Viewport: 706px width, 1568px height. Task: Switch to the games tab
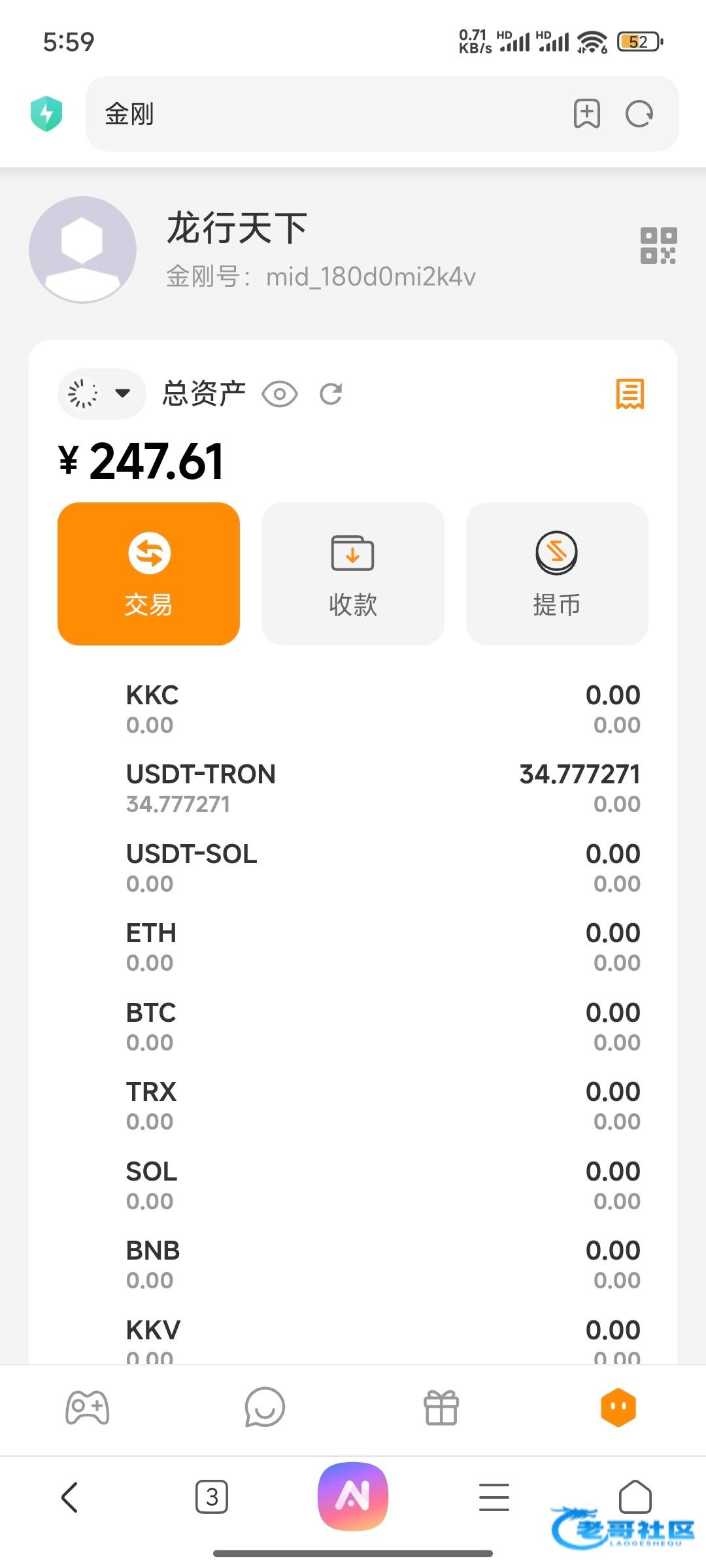point(88,1408)
